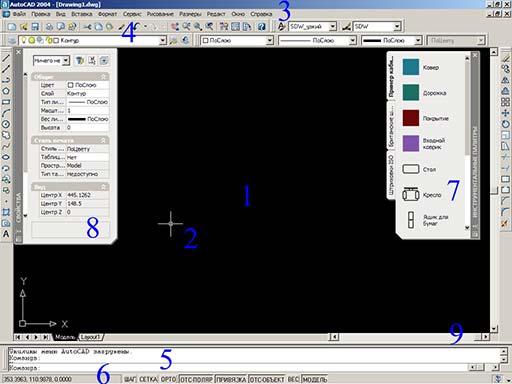Toggle ШАГ snap mode in status bar

coord(130,379)
